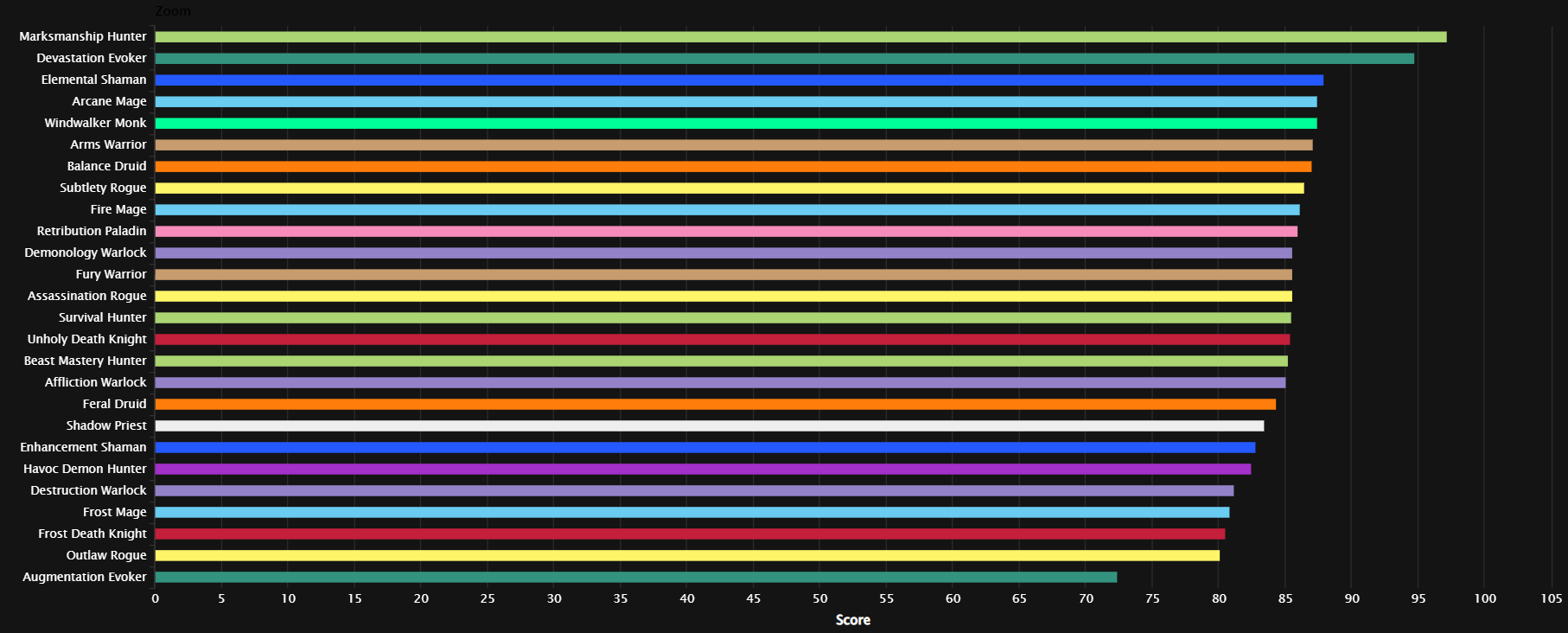The width and height of the screenshot is (1568, 633).
Task: Click the Balance Druid bar
Action: coord(733,166)
